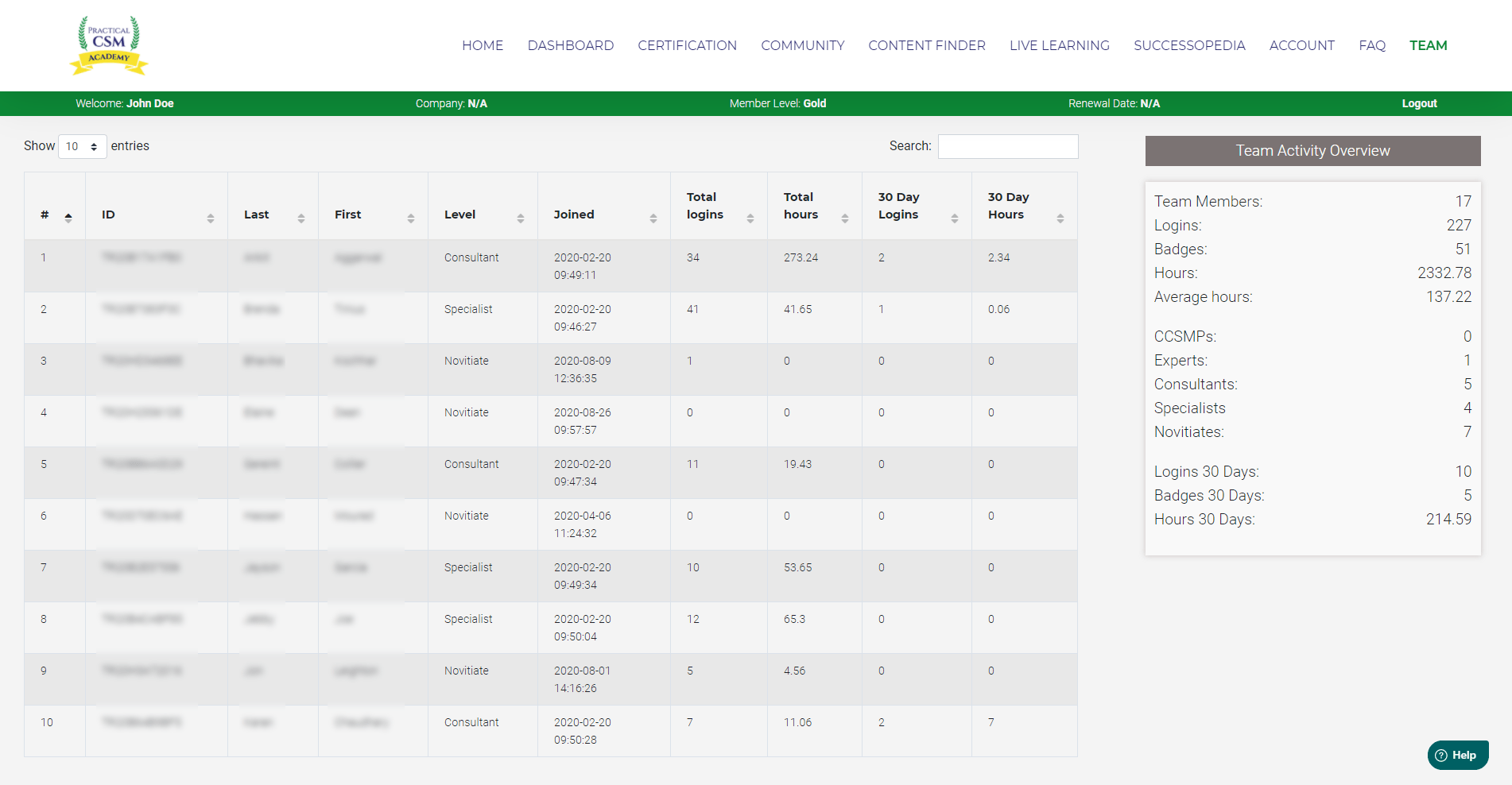Open the Show entries dropdown
Viewport: 1512px width, 785px height.
point(82,146)
